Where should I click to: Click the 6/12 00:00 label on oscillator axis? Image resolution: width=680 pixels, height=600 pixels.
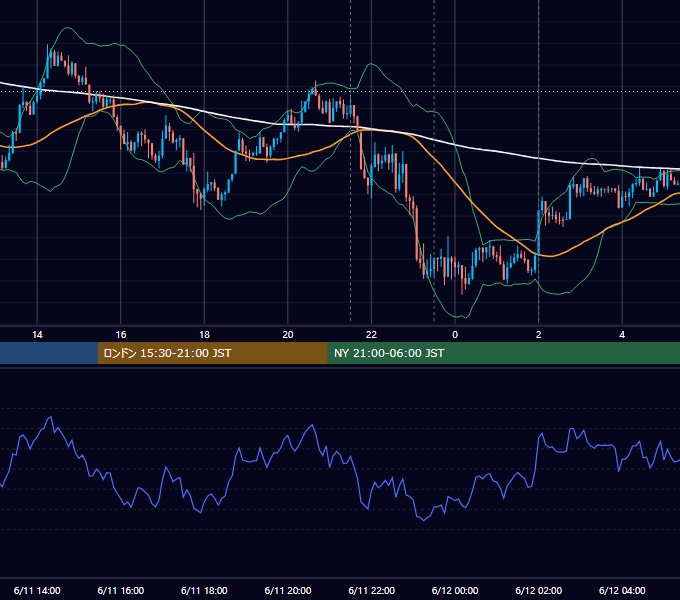point(455,590)
